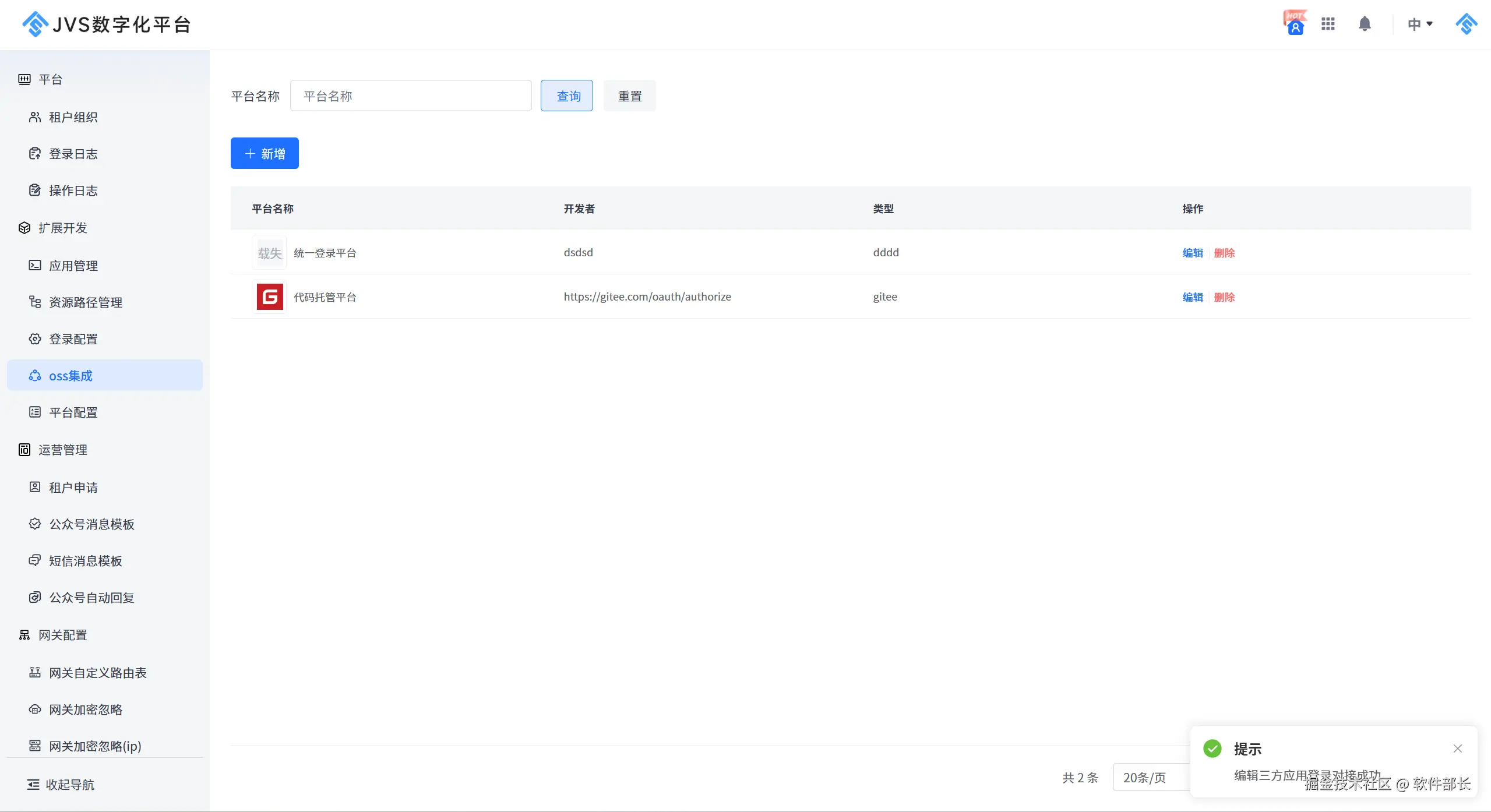1491x812 pixels.
Task: Collapse sidebar via 收起导航
Action: [61, 785]
